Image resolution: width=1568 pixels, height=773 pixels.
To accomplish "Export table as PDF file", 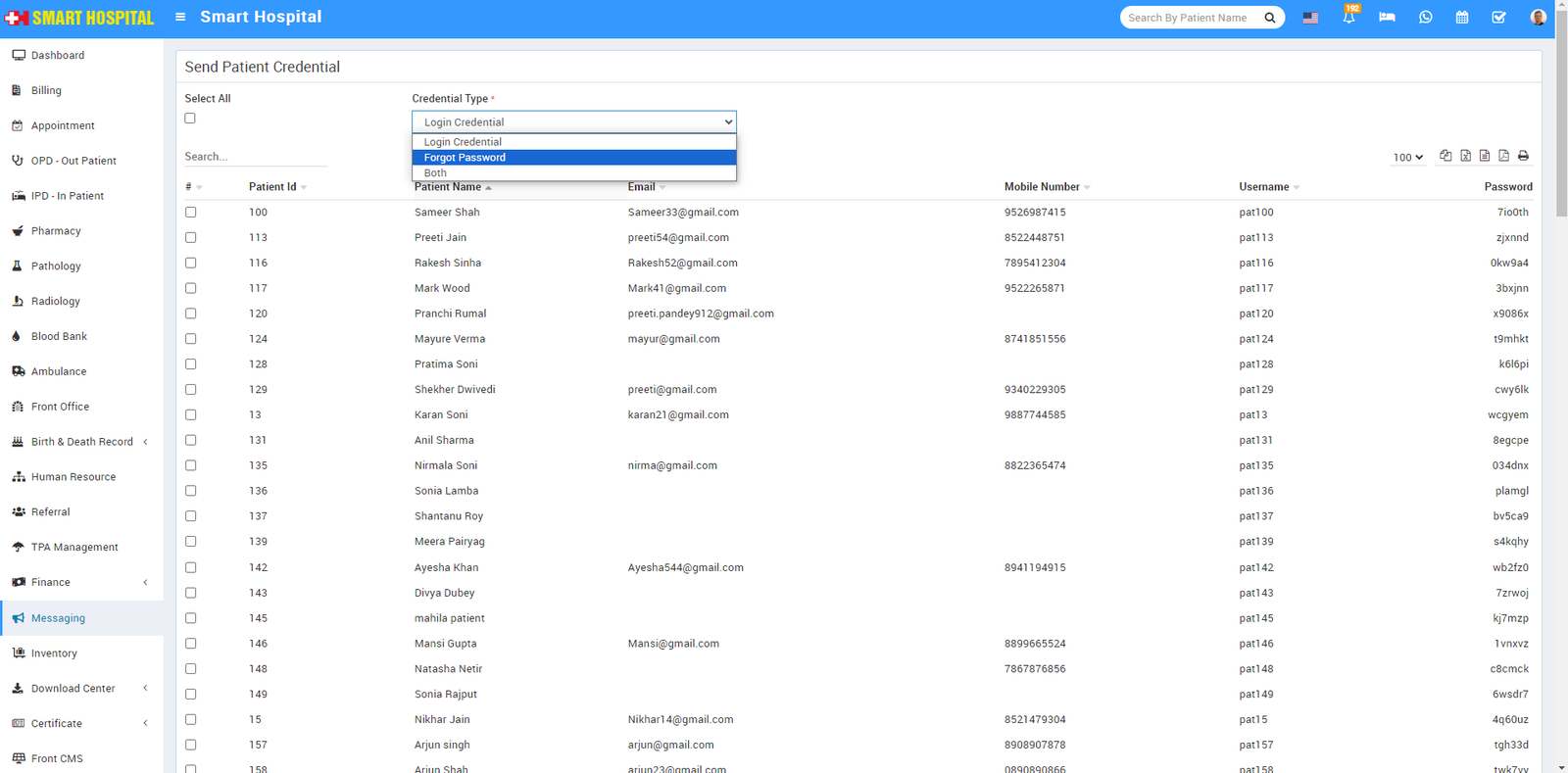I will (1503, 156).
